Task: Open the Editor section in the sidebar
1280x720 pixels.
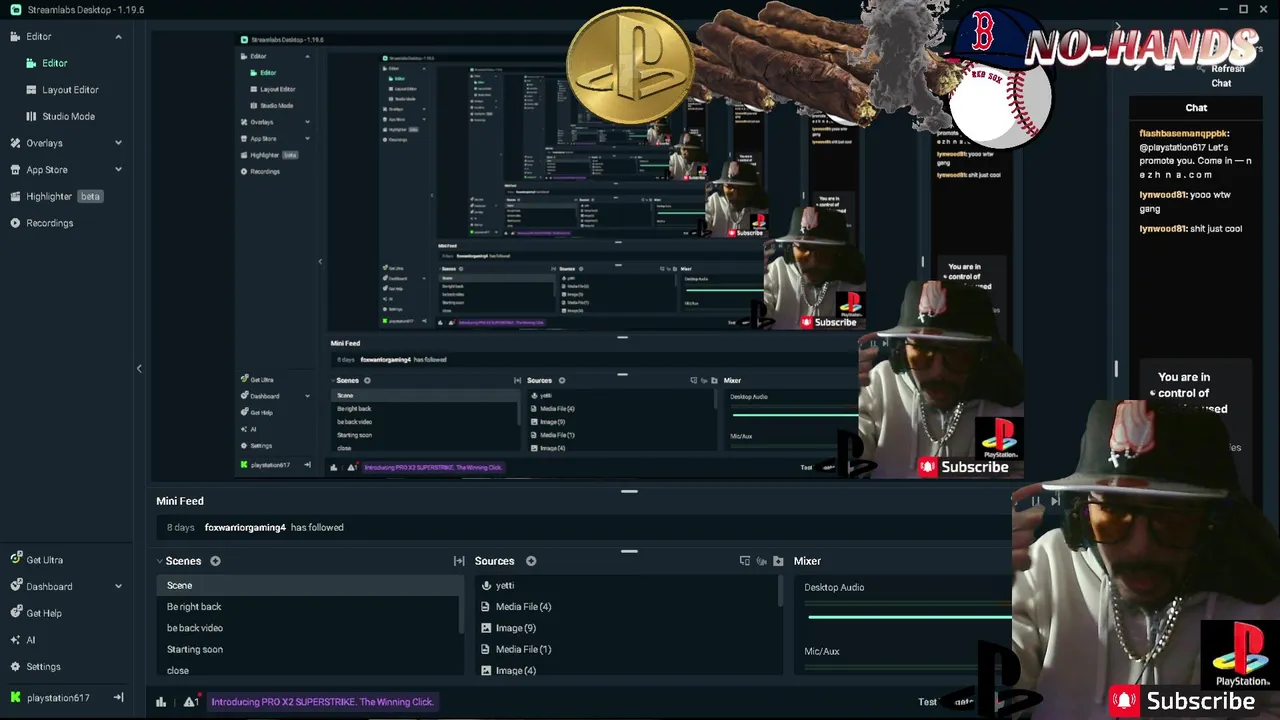Action: click(x=38, y=37)
